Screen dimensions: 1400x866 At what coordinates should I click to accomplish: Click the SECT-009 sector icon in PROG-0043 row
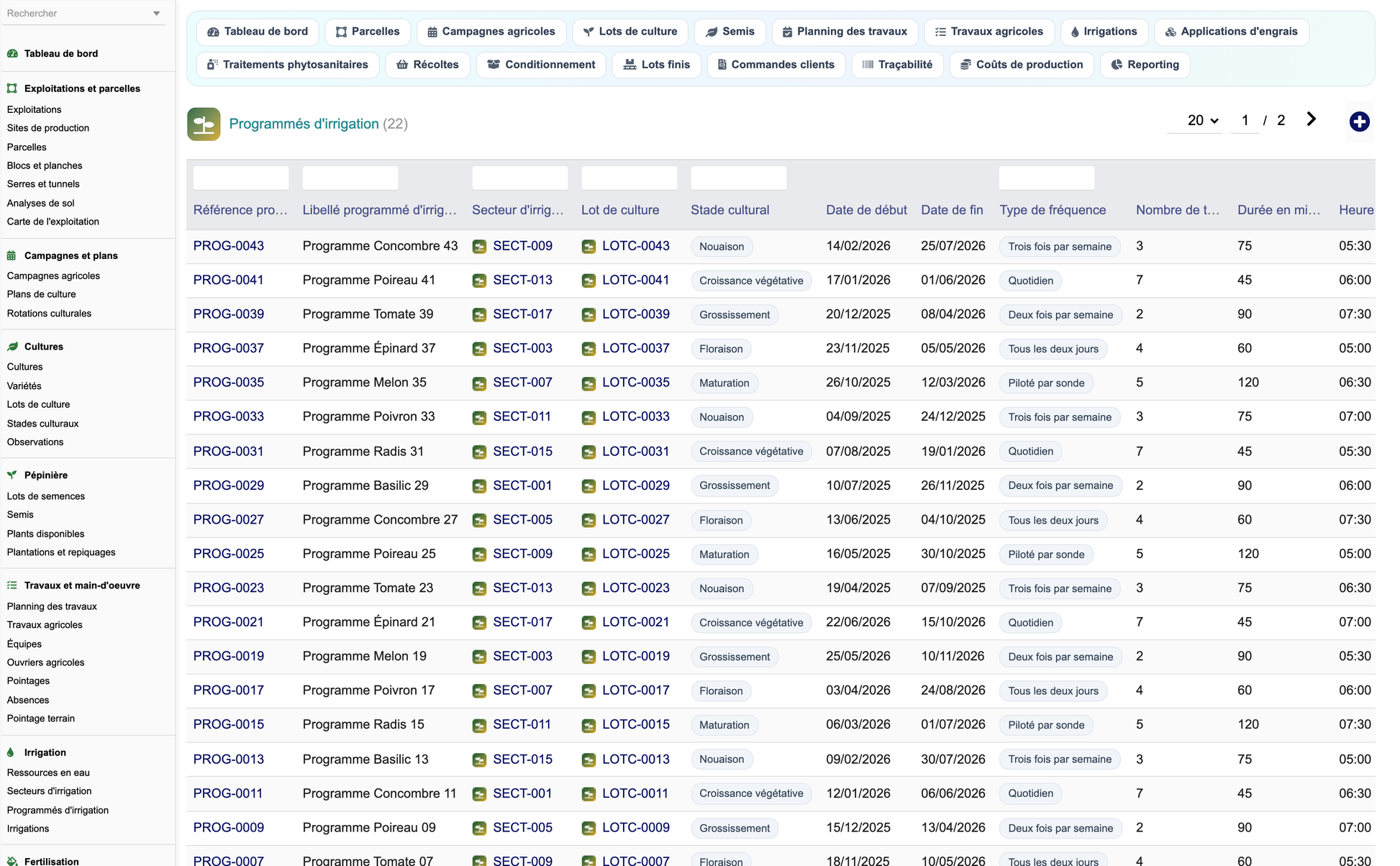tap(479, 247)
